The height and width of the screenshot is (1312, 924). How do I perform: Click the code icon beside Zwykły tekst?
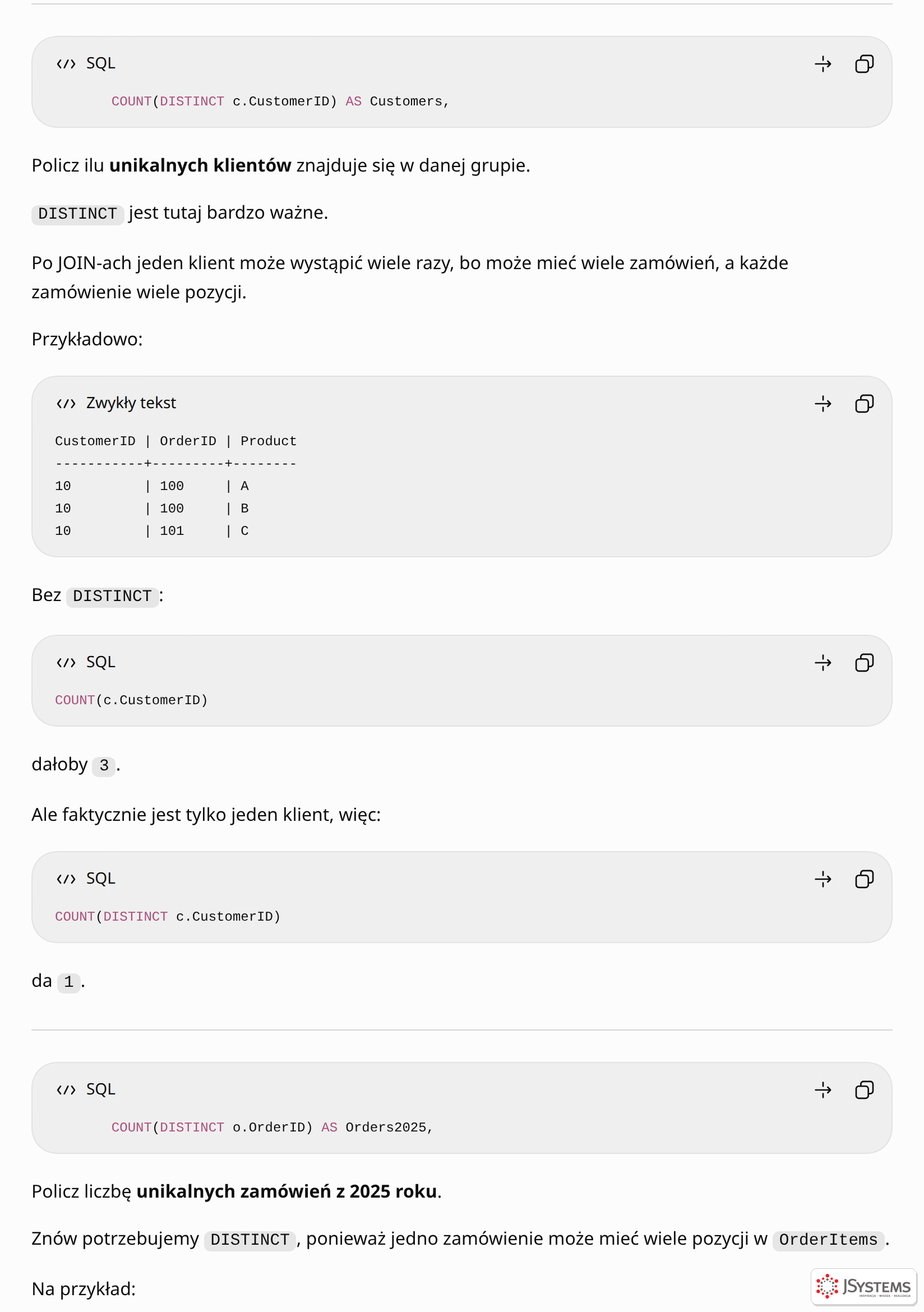66,404
